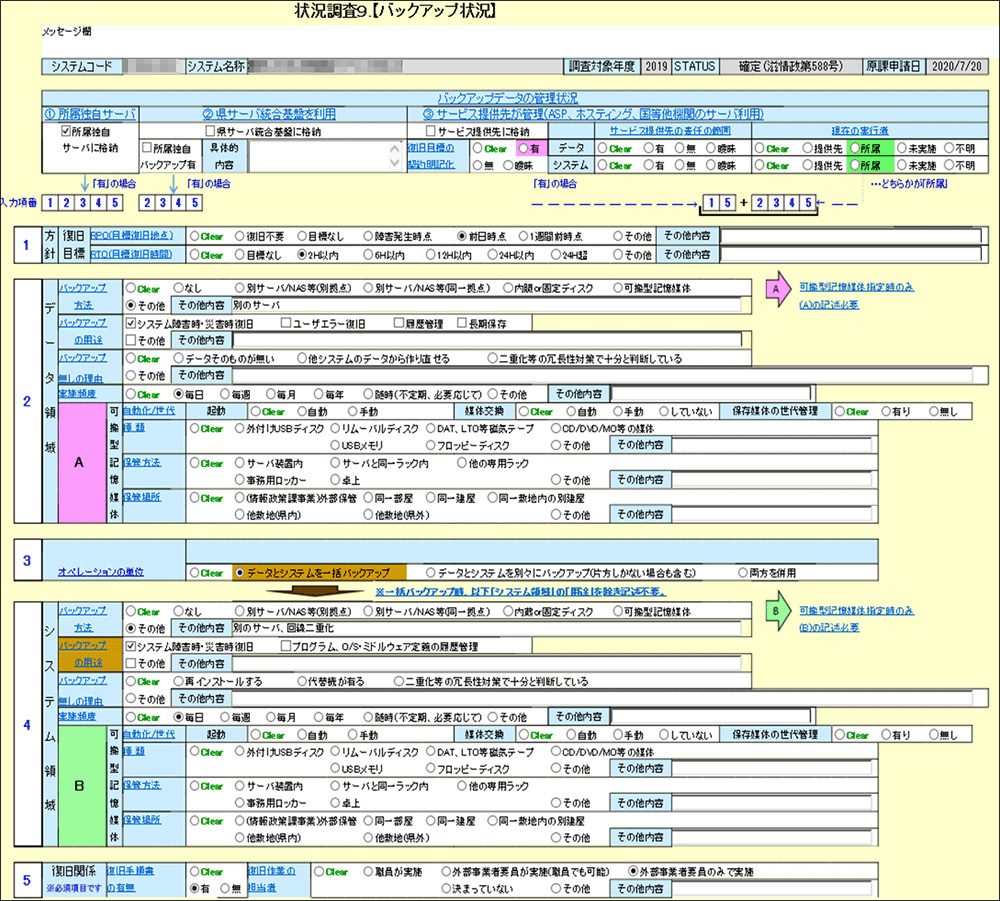Pick 24H以内 in the RTO row
Viewport: 1000px width, 901px height.
coord(492,254)
